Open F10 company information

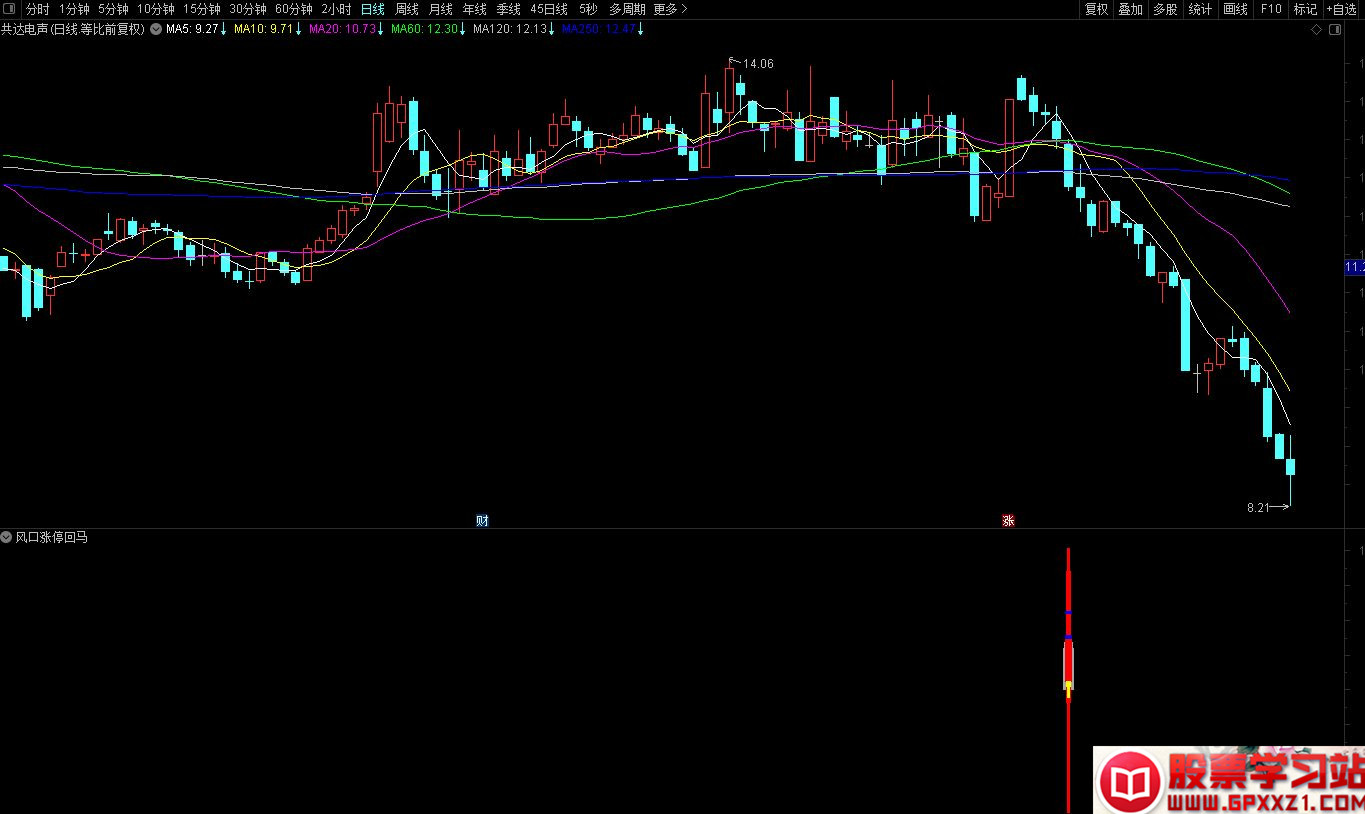coord(1271,9)
